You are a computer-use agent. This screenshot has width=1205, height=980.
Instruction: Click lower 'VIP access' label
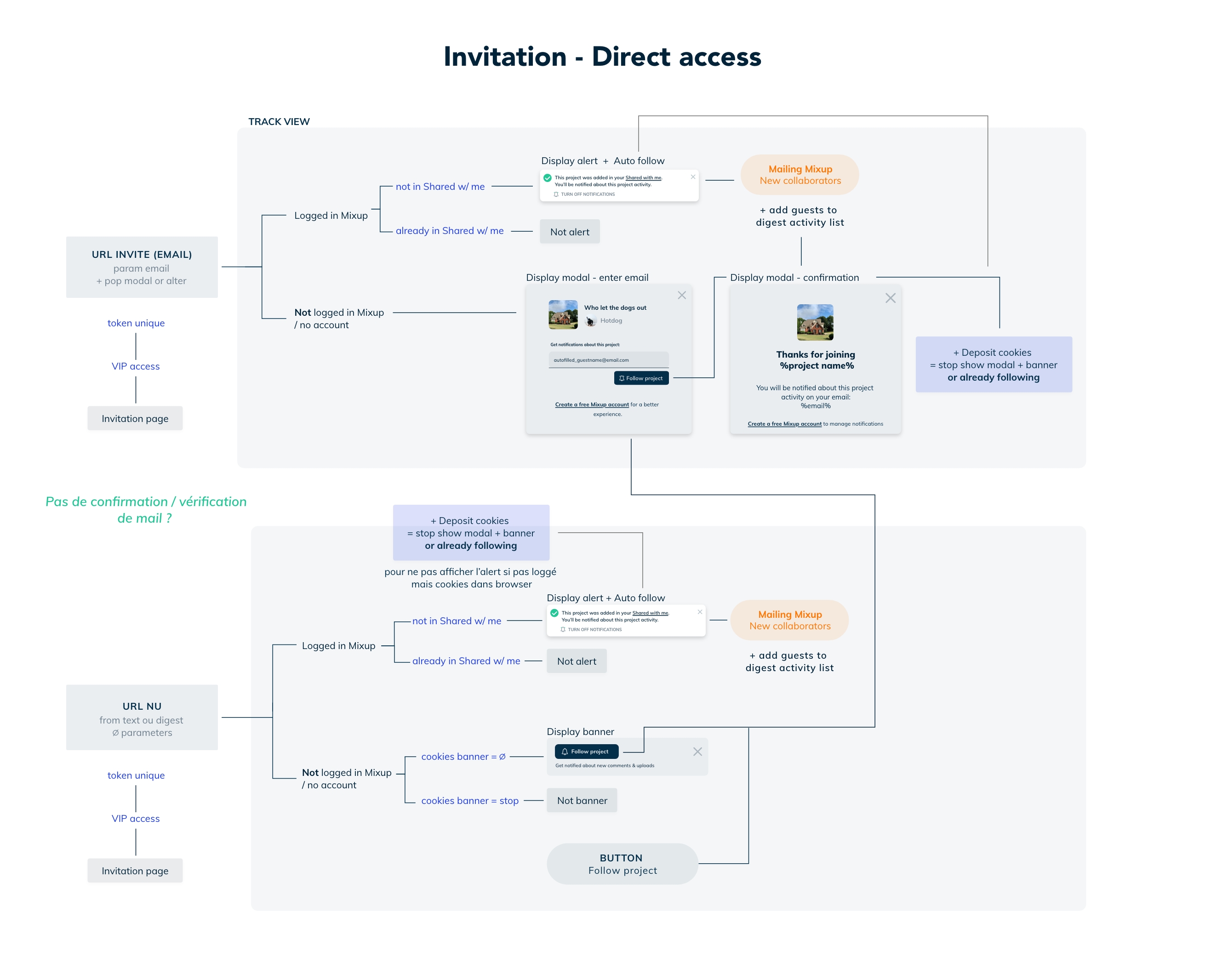tap(136, 818)
